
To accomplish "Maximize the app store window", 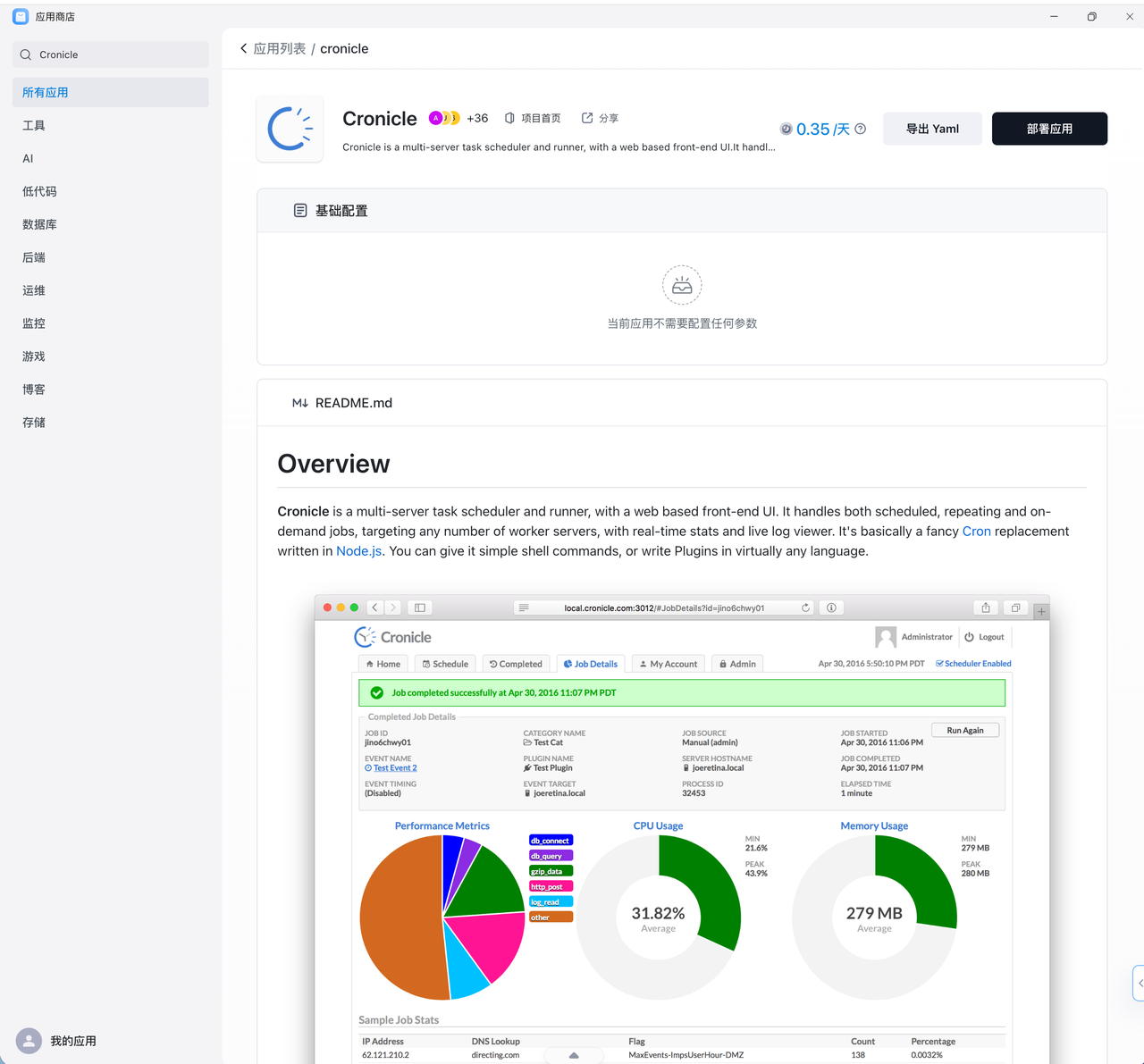I will [1091, 16].
